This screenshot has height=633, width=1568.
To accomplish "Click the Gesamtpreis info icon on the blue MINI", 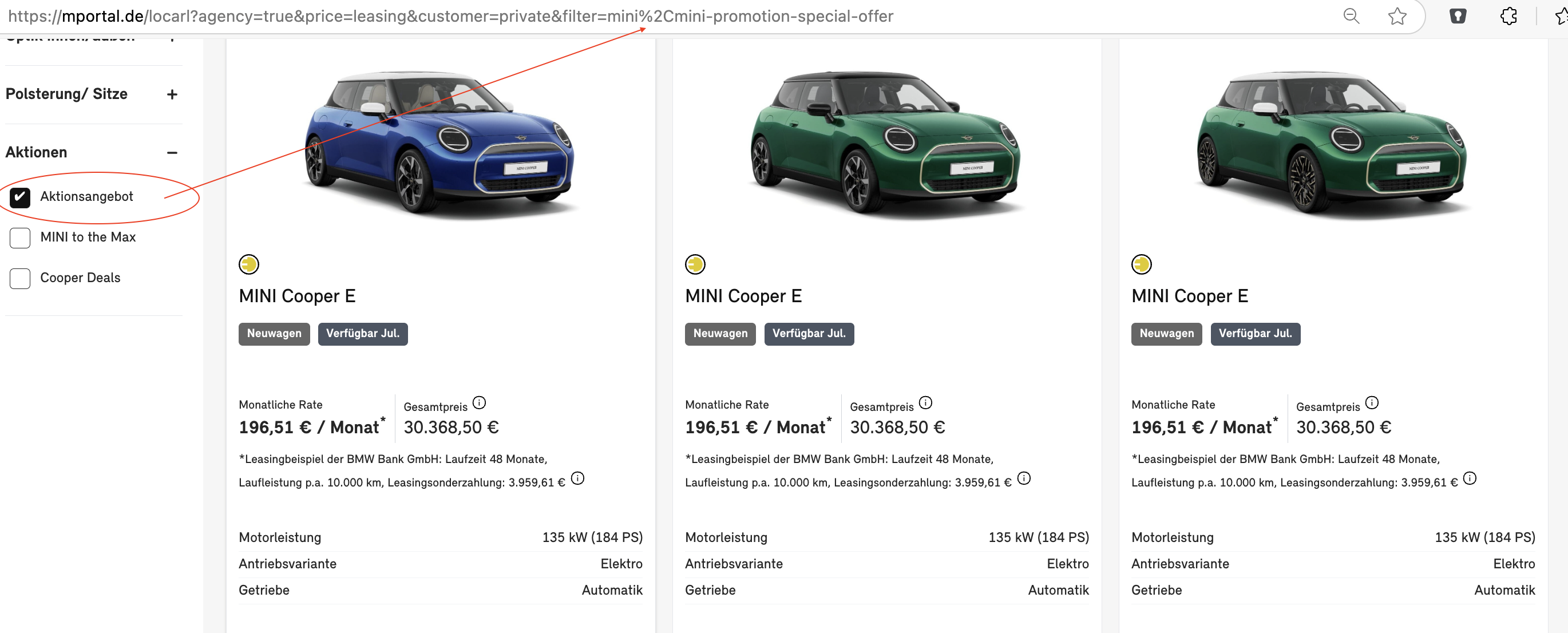I will click(479, 402).
